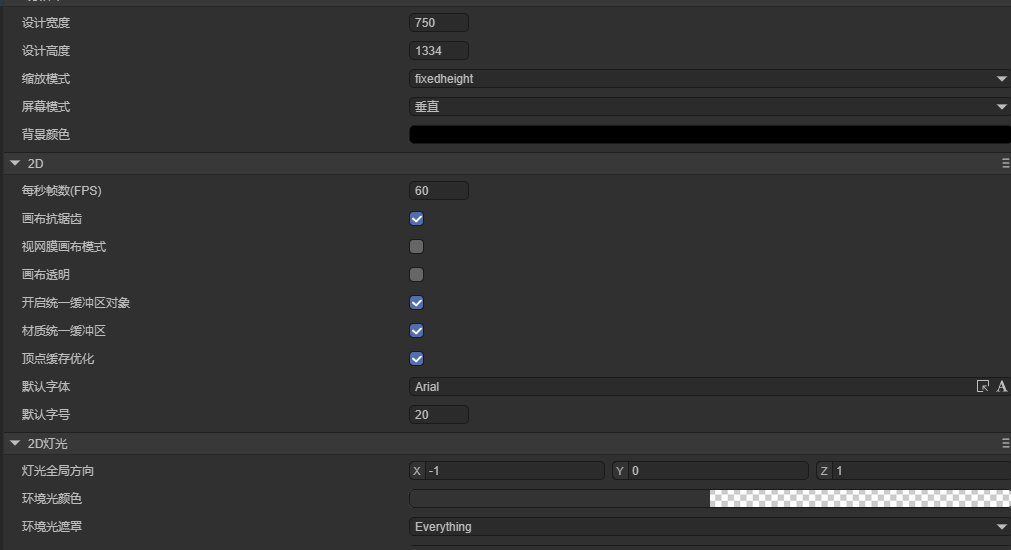Open the 环境光遮罩 Everything dropdown

coord(710,527)
